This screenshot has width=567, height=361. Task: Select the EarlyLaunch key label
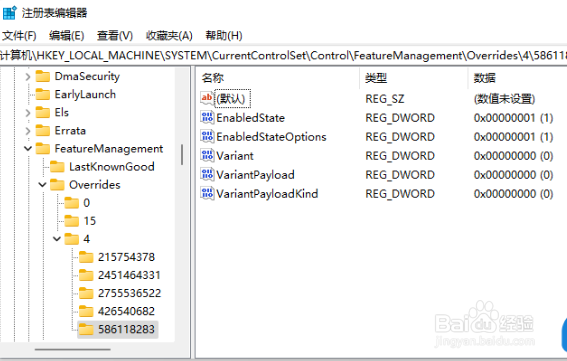point(85,94)
